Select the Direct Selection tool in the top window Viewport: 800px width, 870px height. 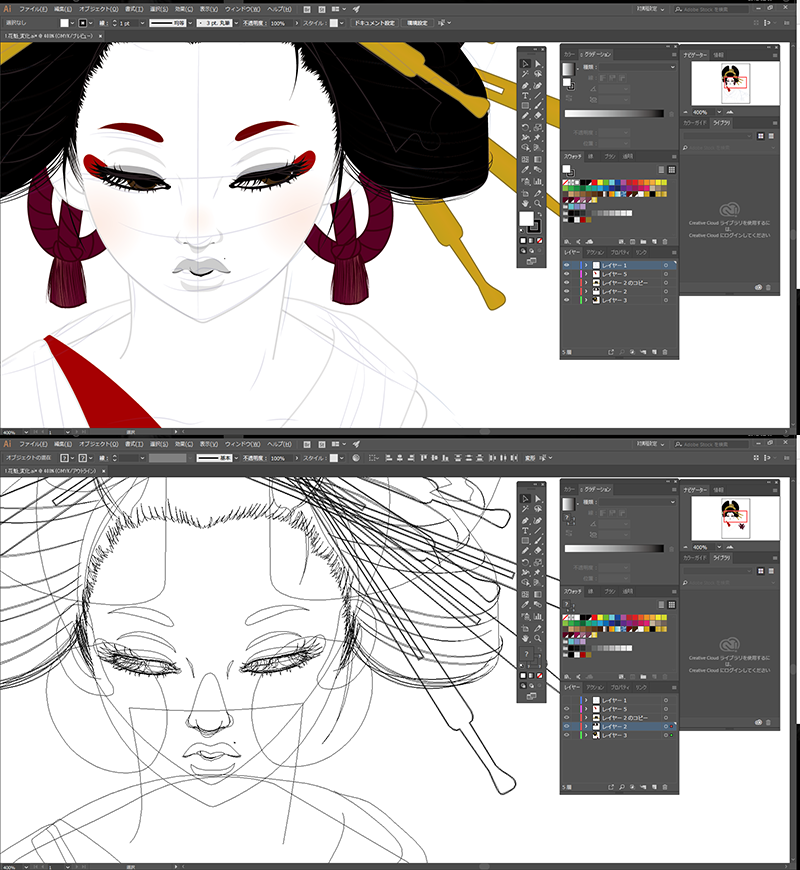(538, 64)
